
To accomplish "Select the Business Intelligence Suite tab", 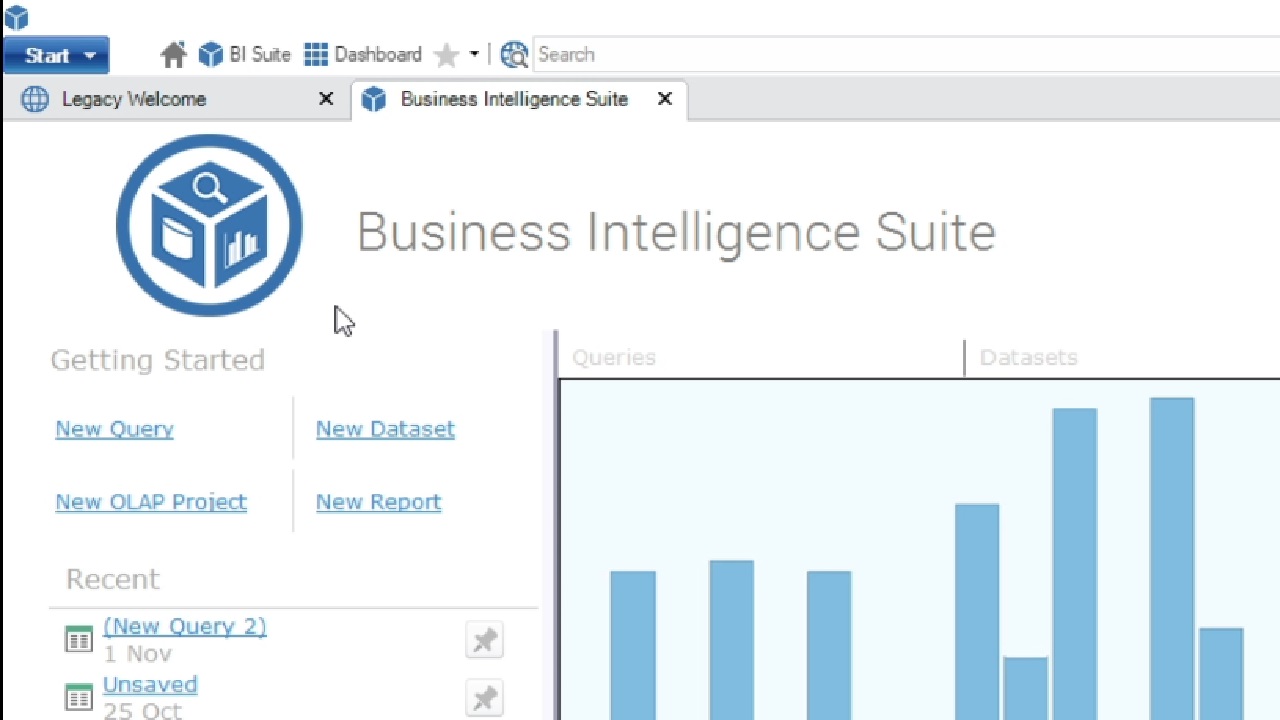I will click(513, 99).
